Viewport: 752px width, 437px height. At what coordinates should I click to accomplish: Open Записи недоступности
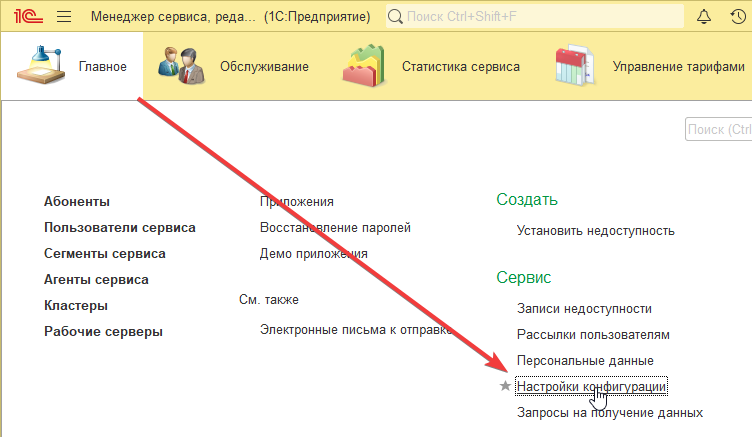pos(584,308)
